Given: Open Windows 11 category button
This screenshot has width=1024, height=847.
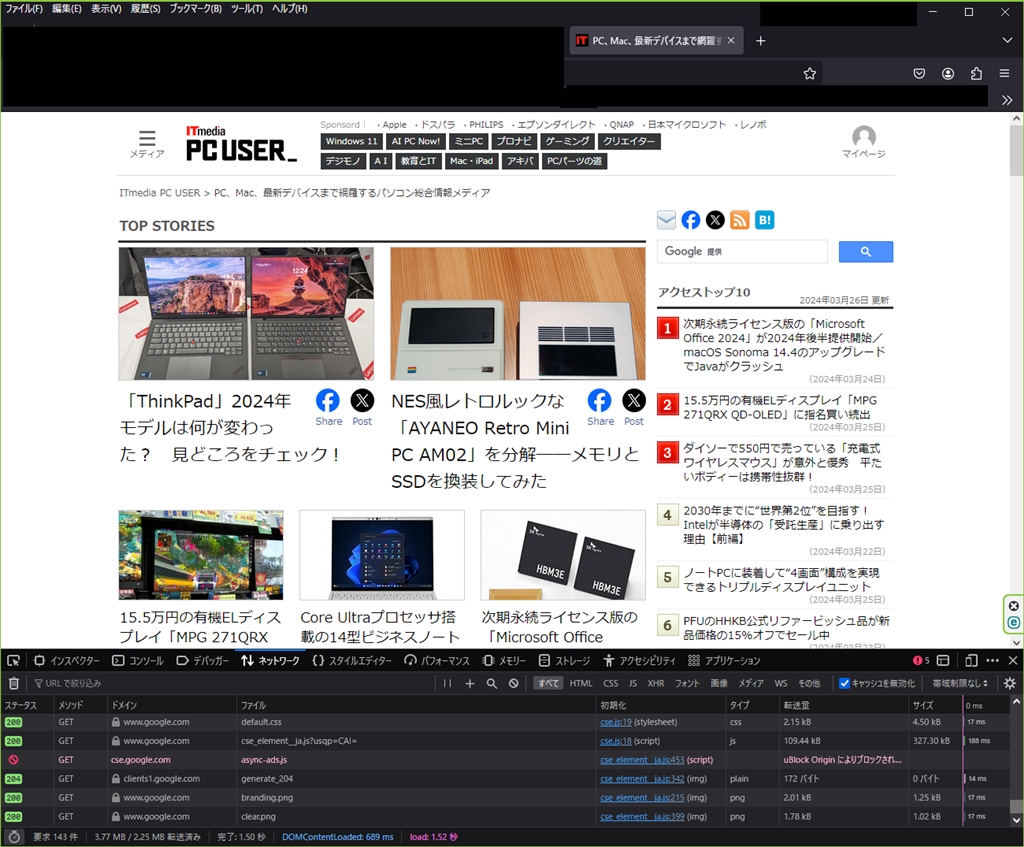Looking at the screenshot, I should point(351,141).
